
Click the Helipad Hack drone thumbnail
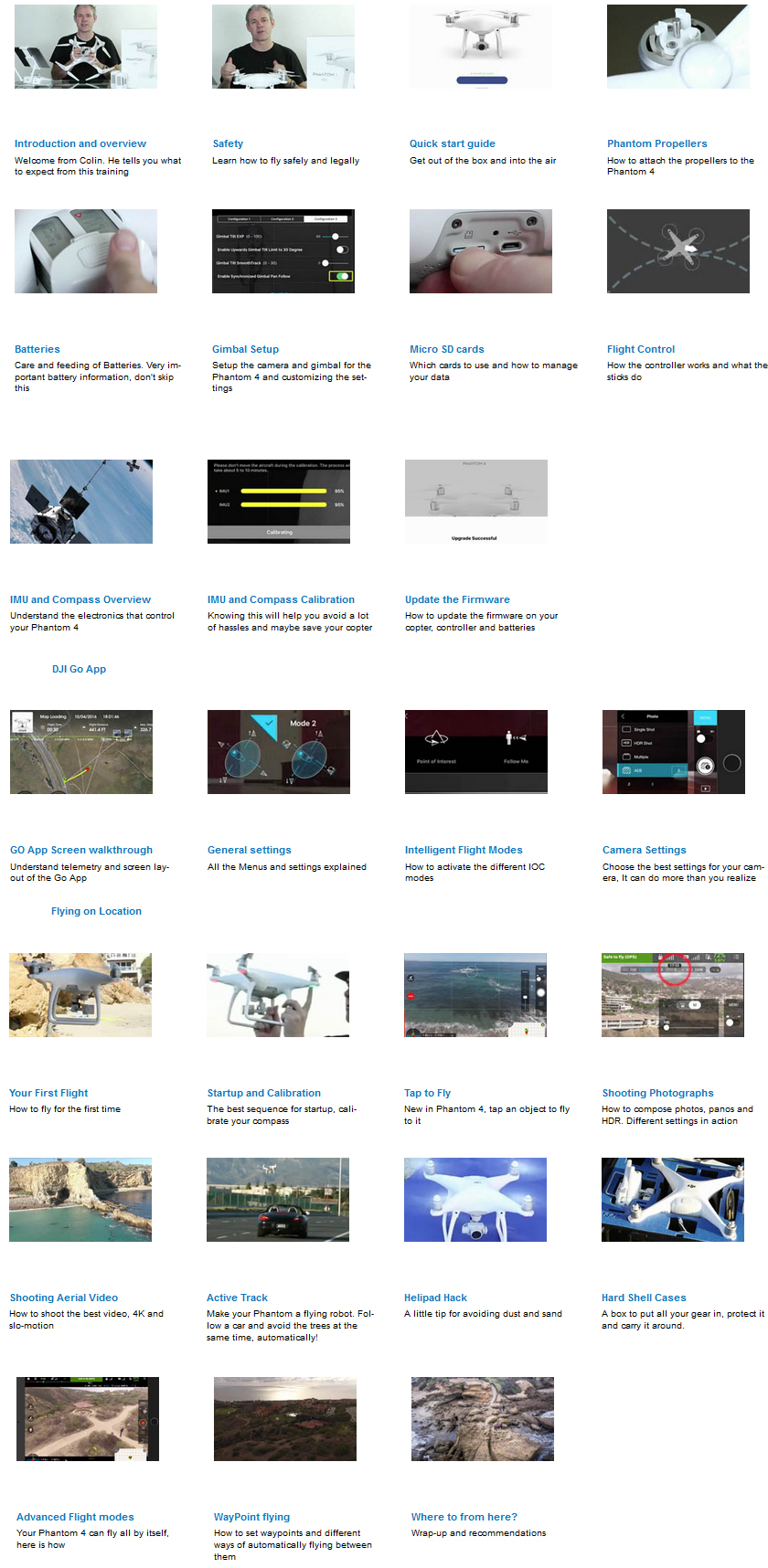click(475, 1200)
